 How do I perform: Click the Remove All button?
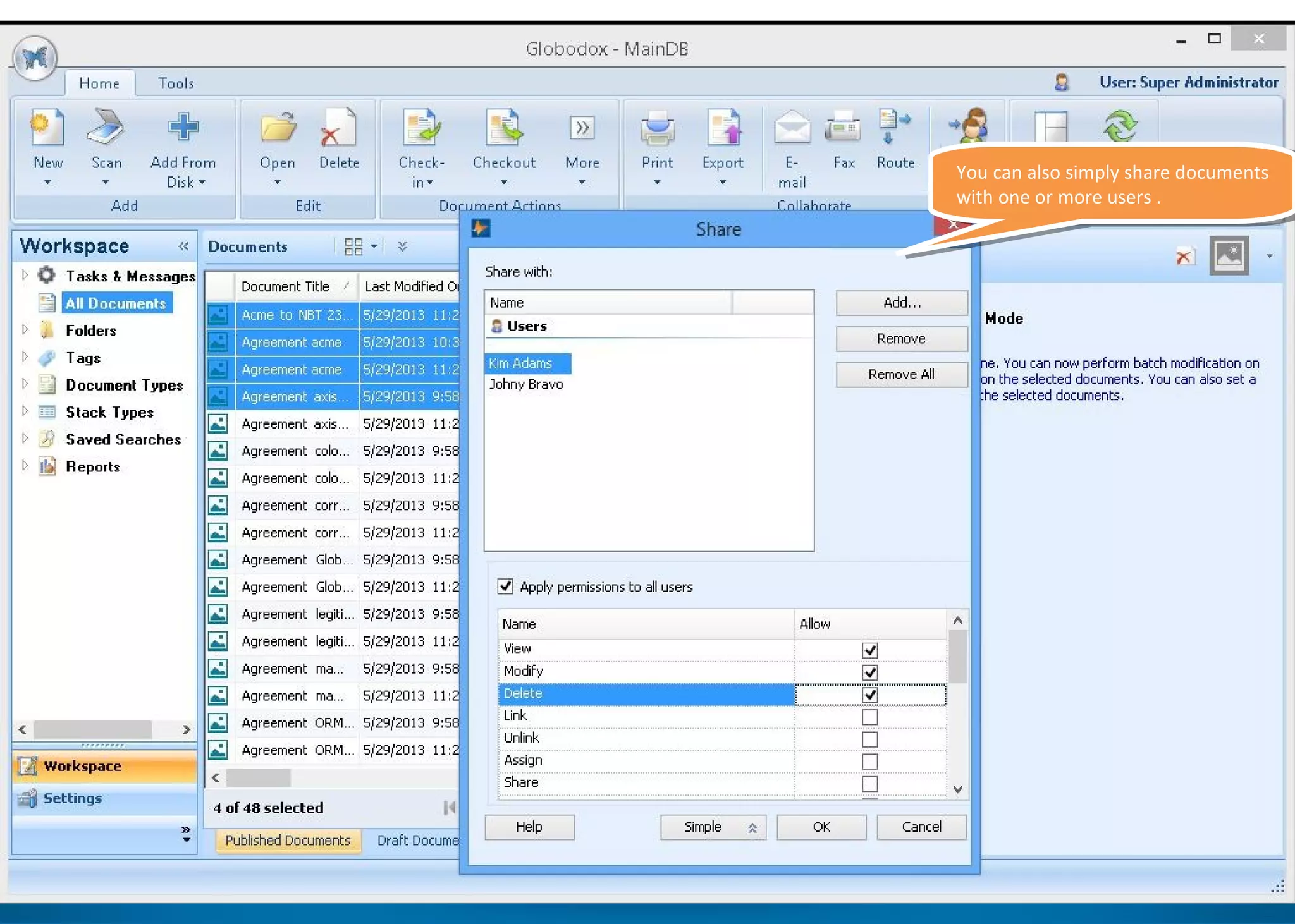tap(902, 374)
